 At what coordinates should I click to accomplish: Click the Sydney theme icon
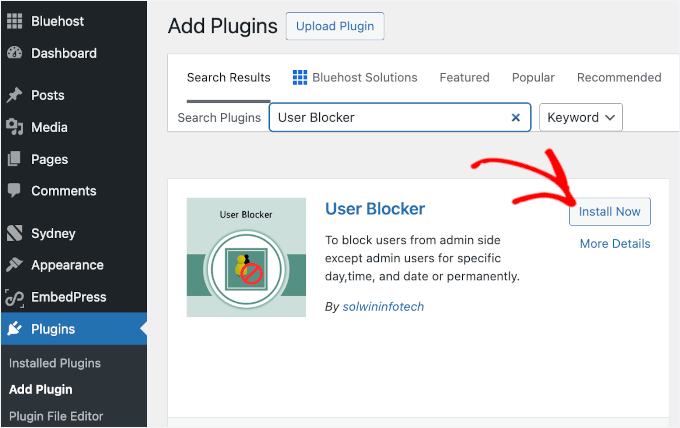14,233
